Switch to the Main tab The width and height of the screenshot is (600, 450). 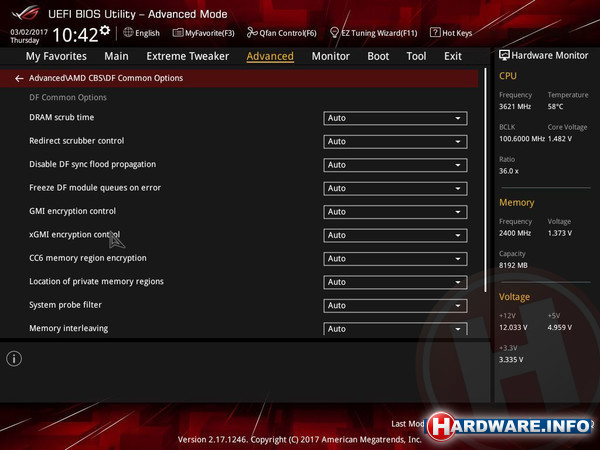116,56
